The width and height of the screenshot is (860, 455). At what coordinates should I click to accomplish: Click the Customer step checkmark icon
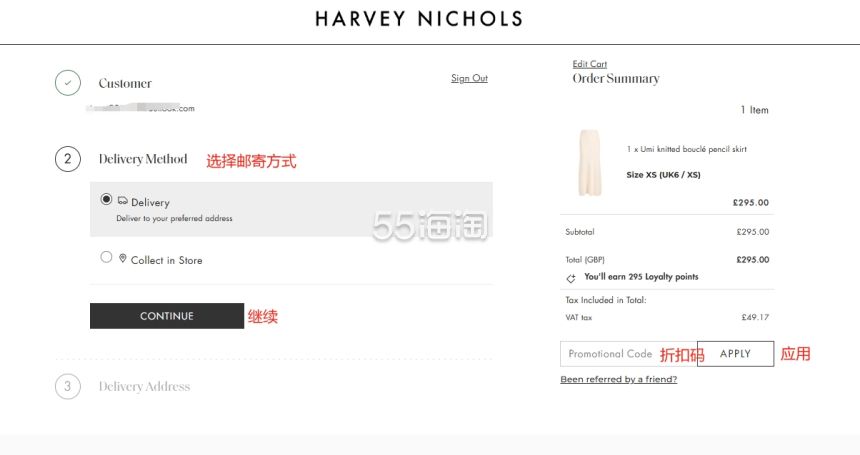point(68,83)
